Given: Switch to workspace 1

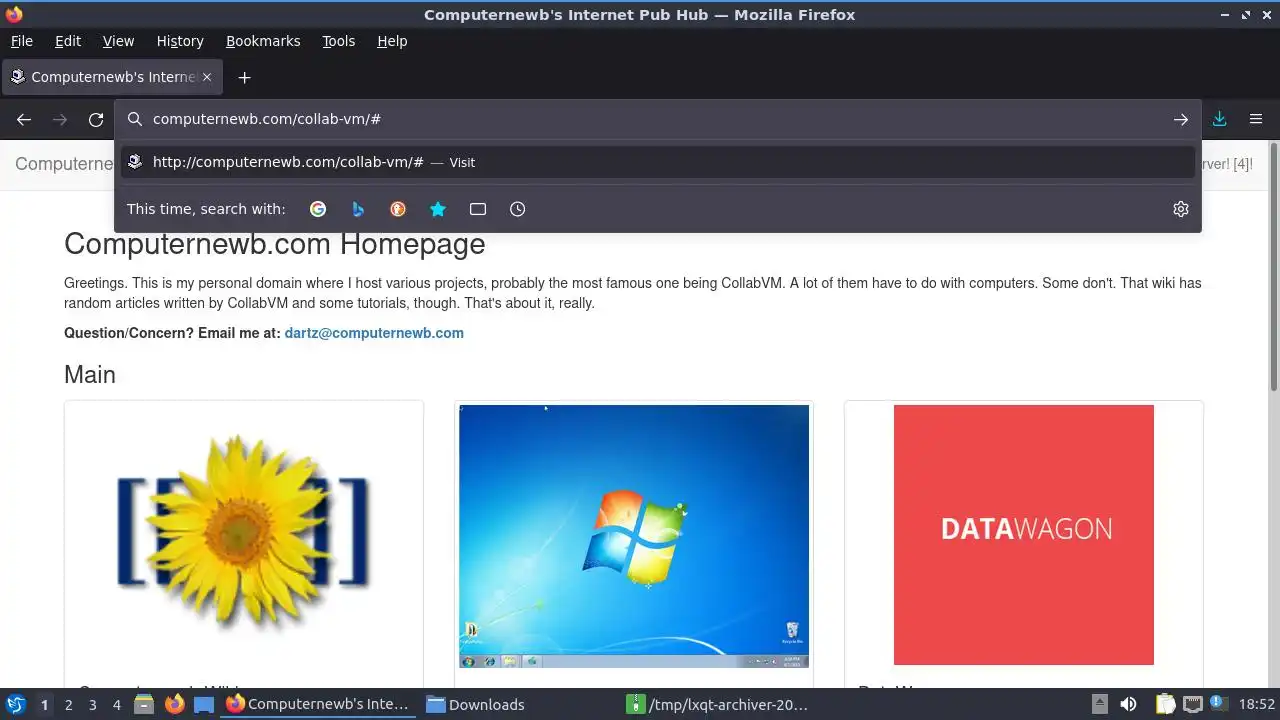Looking at the screenshot, I should coord(44,704).
